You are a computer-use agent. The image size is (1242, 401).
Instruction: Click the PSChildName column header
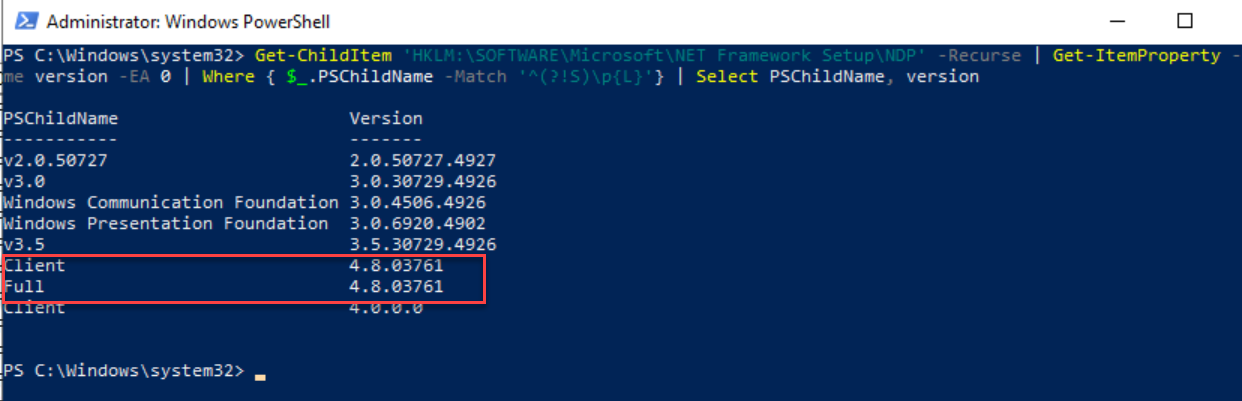coord(59,118)
